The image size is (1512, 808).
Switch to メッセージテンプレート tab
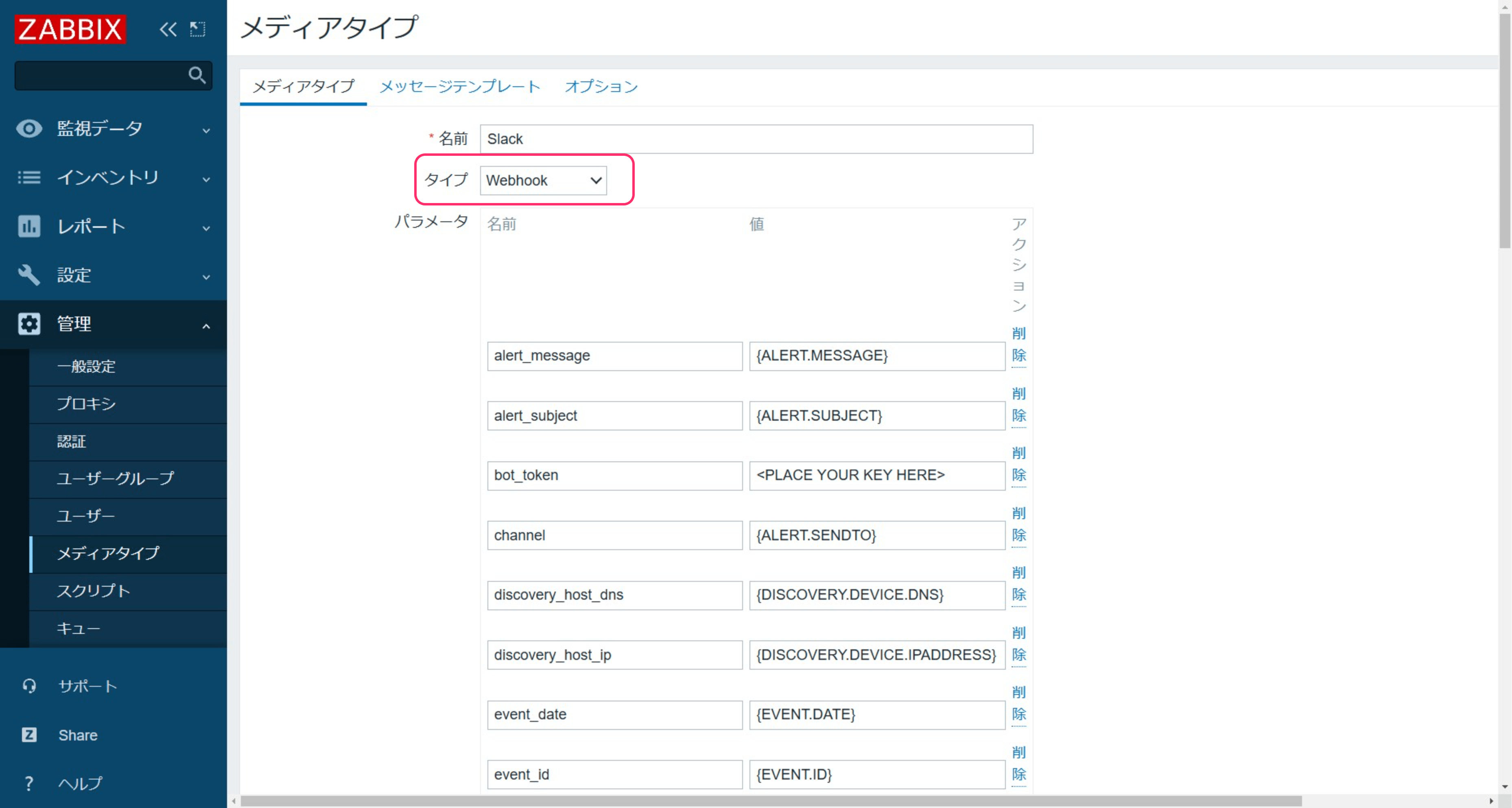coord(460,86)
